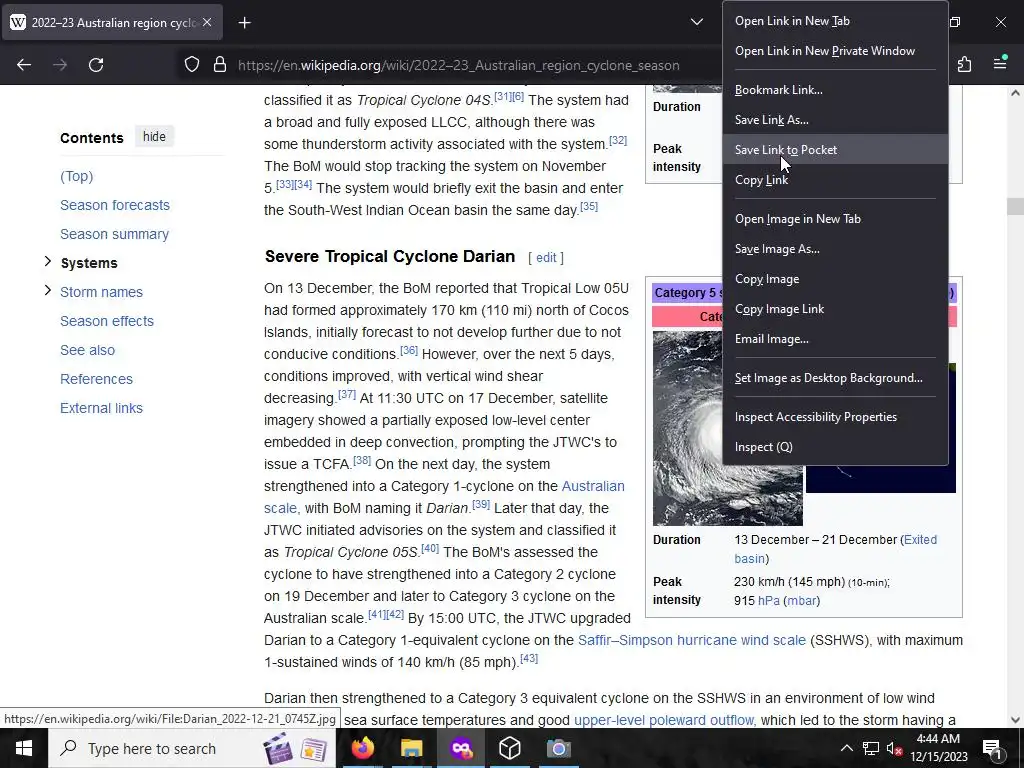Click the Windows Start button
Screen dimensions: 1024x768
(24, 748)
